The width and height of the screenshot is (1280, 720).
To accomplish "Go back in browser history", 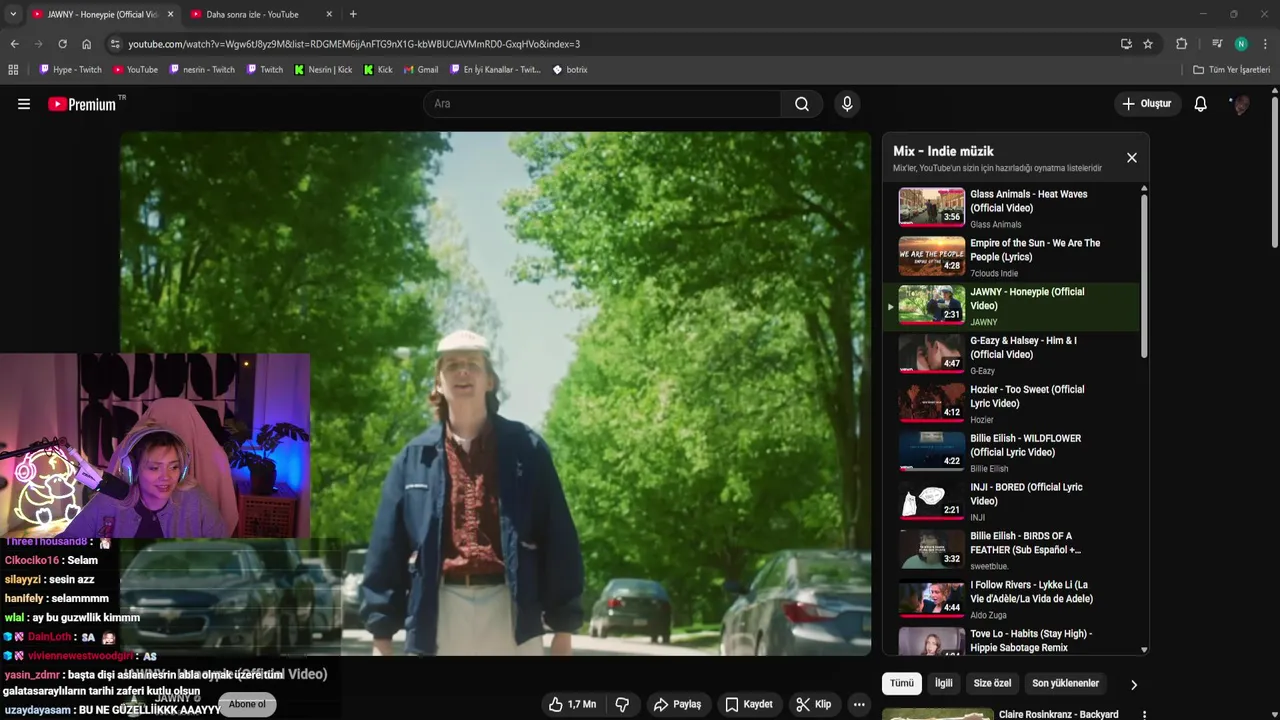I will coord(14,44).
